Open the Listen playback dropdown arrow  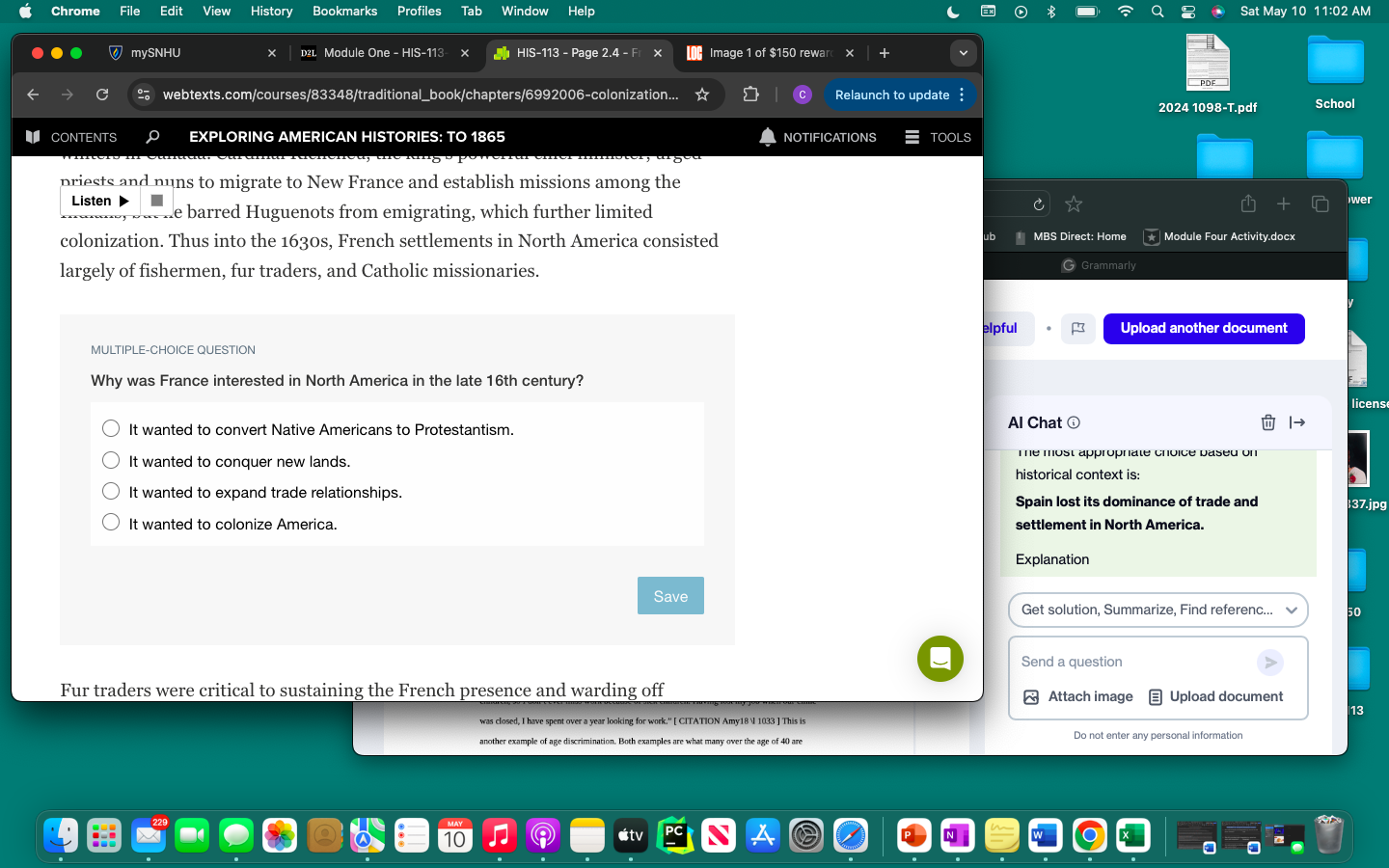click(123, 201)
